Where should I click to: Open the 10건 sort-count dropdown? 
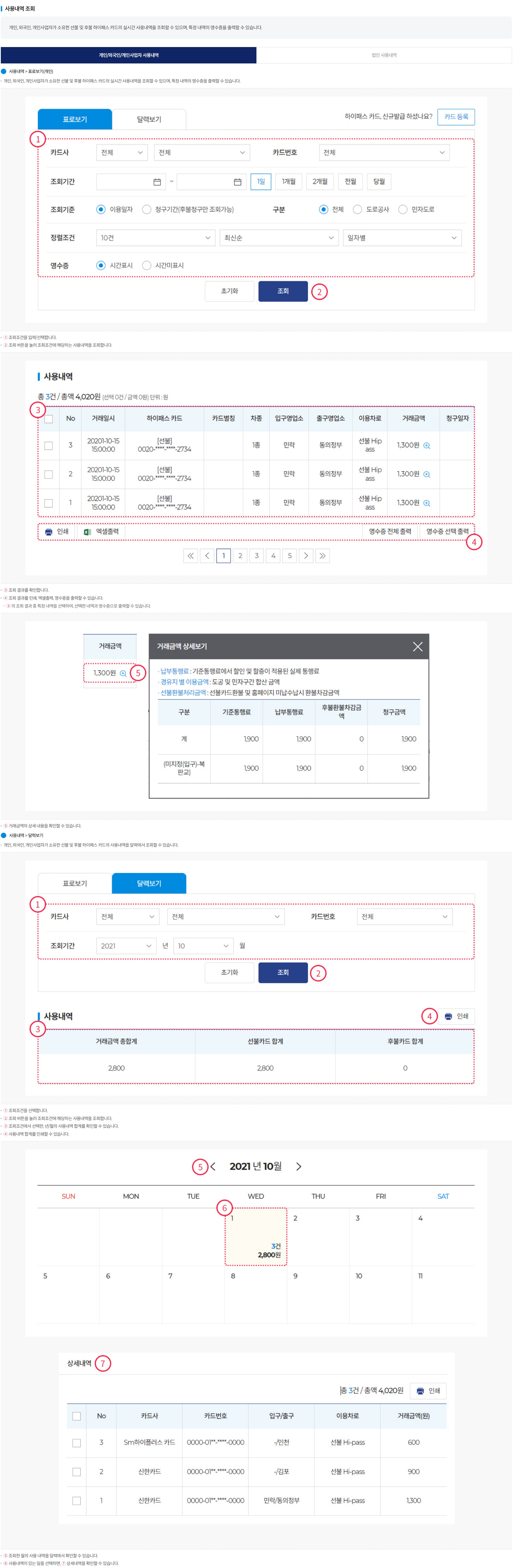point(155,237)
